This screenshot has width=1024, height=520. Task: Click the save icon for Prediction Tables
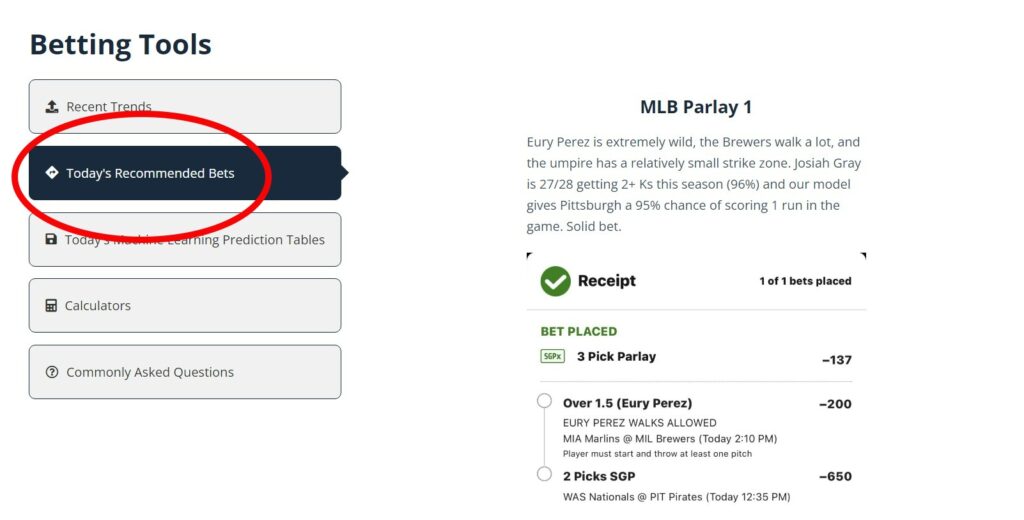(x=51, y=240)
